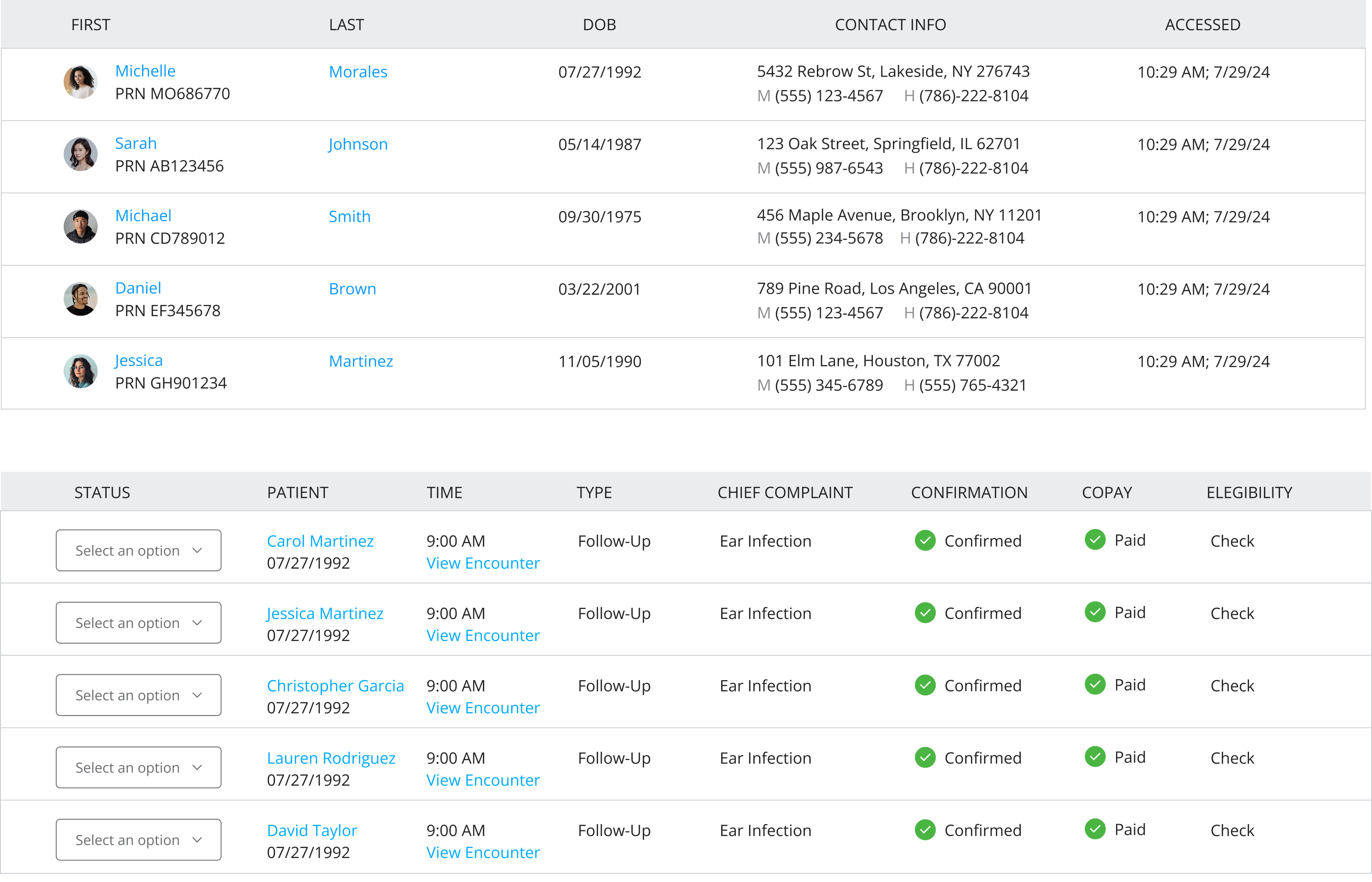The width and height of the screenshot is (1372, 882).
Task: Click Carol Martinez's green Confirmed checkmark icon
Action: tap(925, 540)
